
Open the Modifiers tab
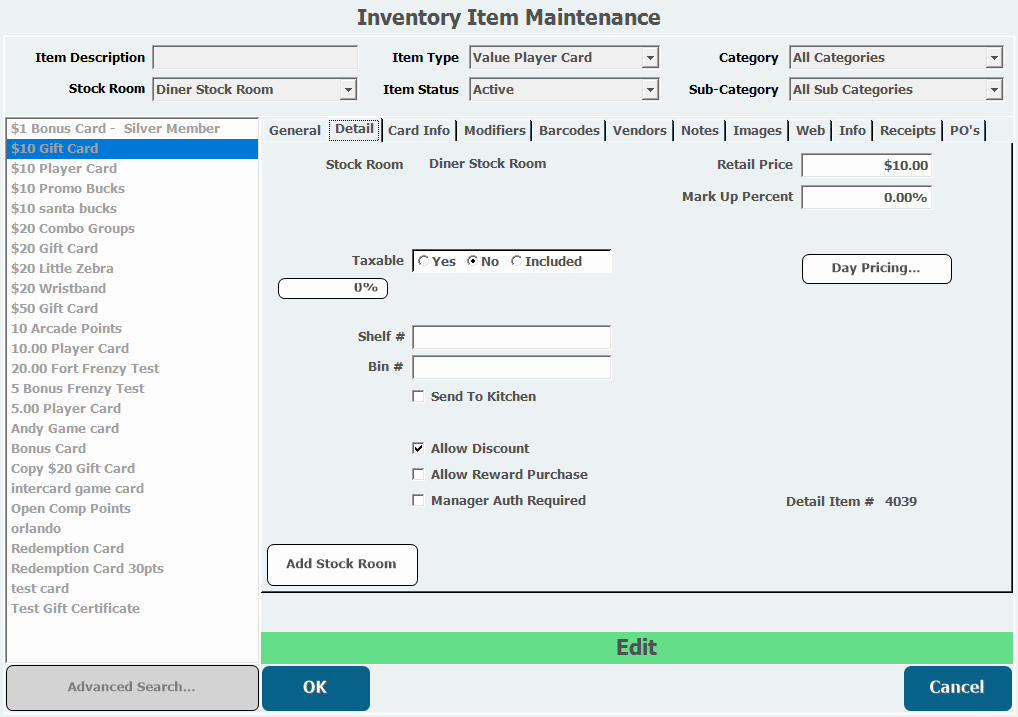tap(494, 131)
